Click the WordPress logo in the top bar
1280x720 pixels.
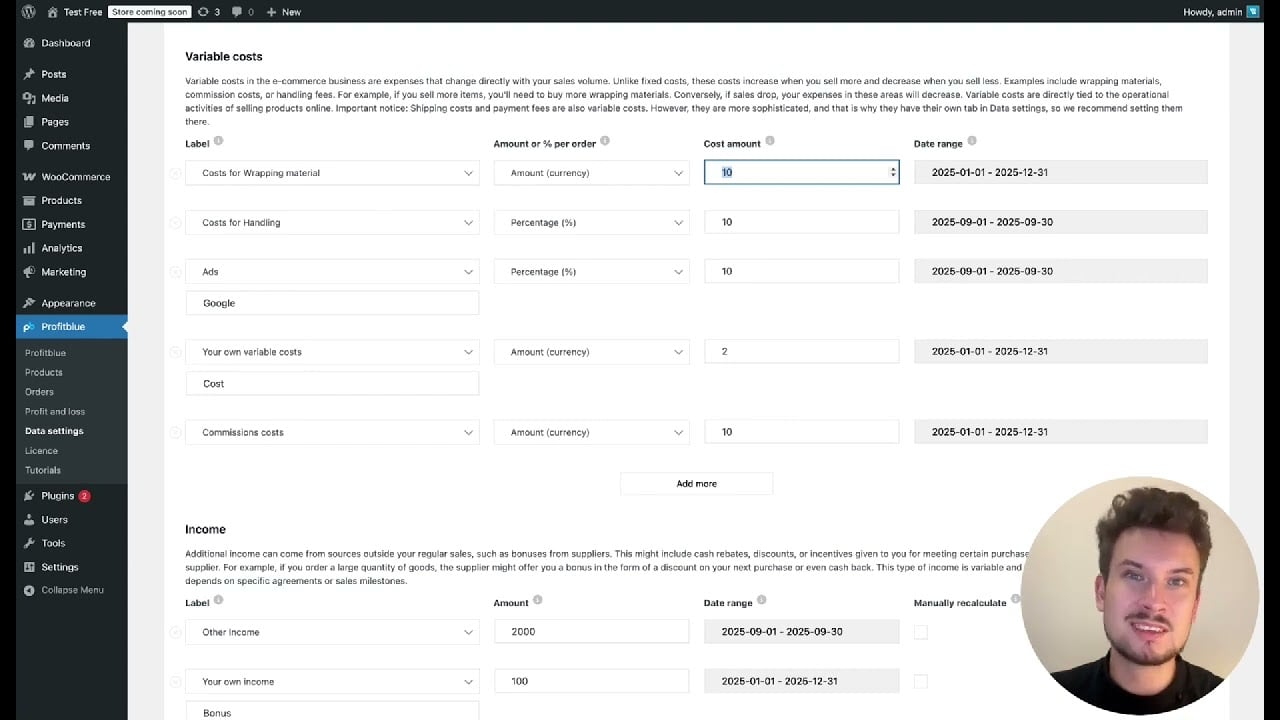[x=25, y=11]
